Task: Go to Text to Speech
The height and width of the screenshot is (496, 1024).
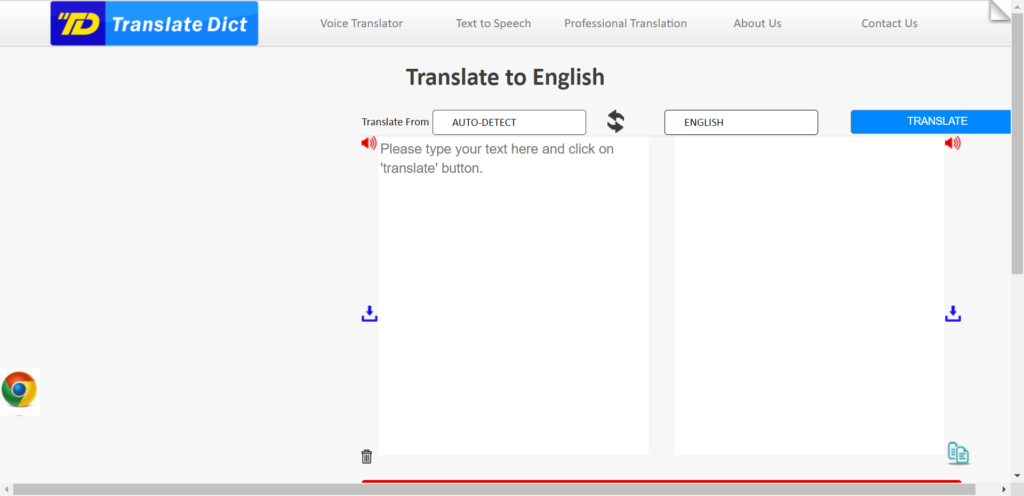Action: coord(493,23)
